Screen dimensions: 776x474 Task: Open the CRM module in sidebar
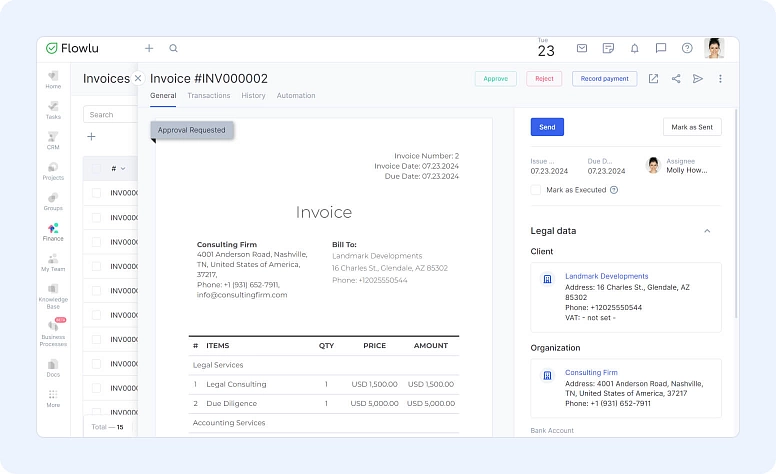click(53, 138)
